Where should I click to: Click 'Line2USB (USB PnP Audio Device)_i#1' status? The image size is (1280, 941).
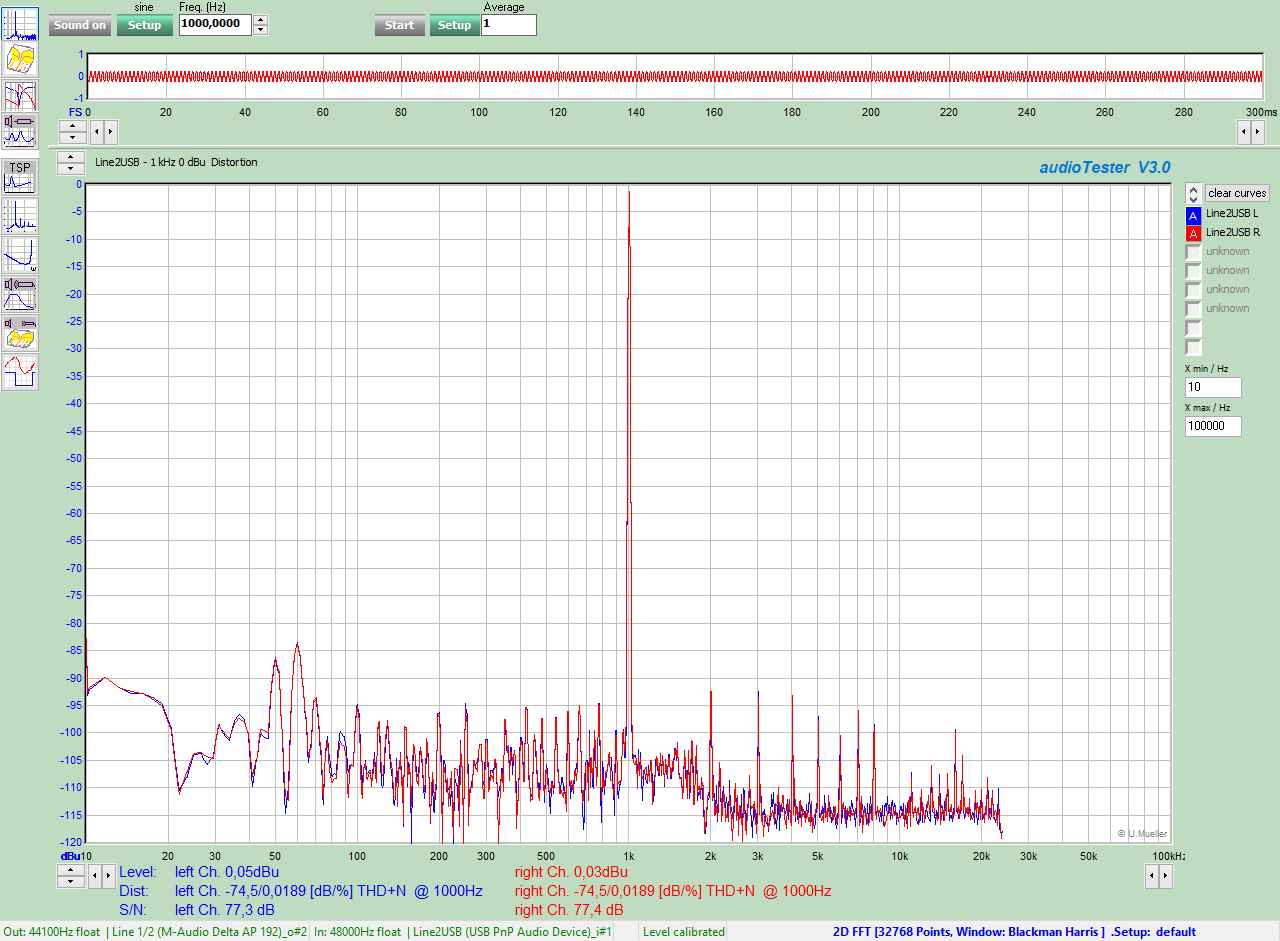[510, 932]
